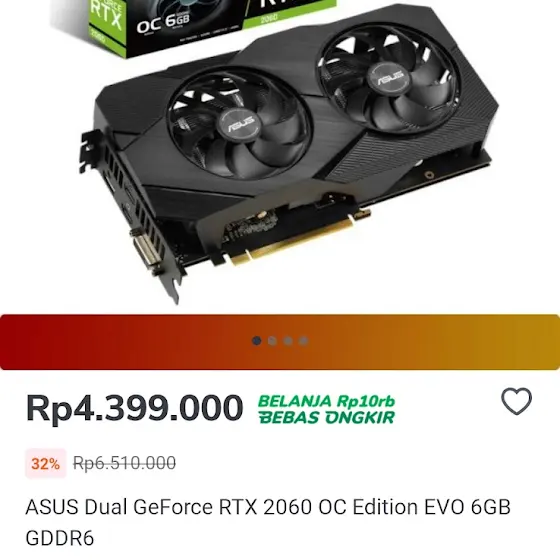Add product to wishlist with heart icon

[516, 401]
